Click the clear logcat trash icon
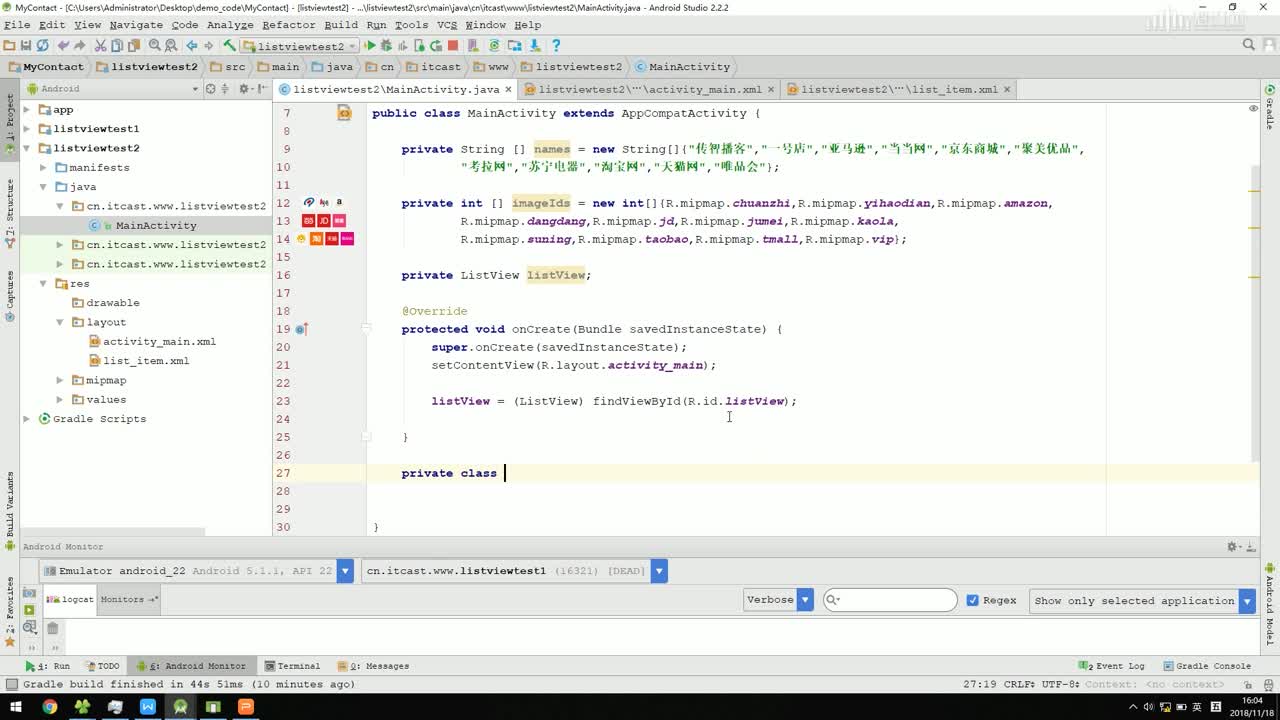The image size is (1280, 720). [53, 629]
